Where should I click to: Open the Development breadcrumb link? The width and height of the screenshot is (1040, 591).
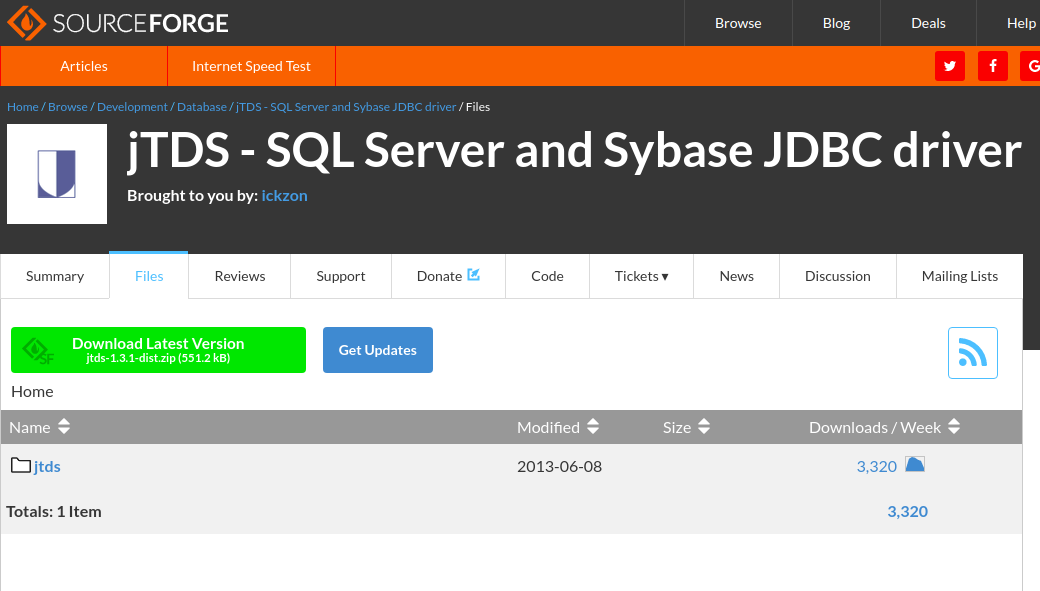(x=132, y=107)
